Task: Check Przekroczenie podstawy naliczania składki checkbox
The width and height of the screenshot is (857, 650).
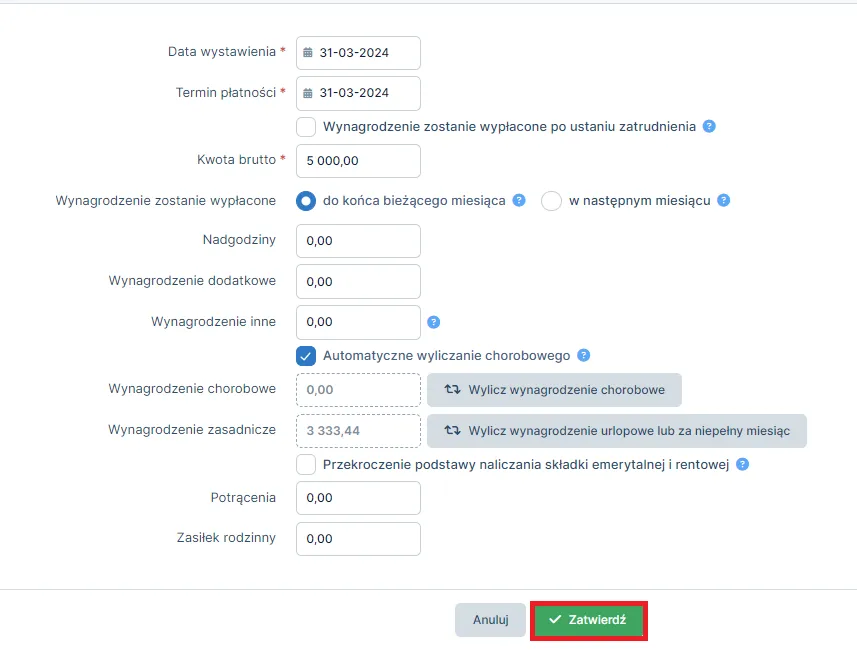Action: (x=307, y=464)
